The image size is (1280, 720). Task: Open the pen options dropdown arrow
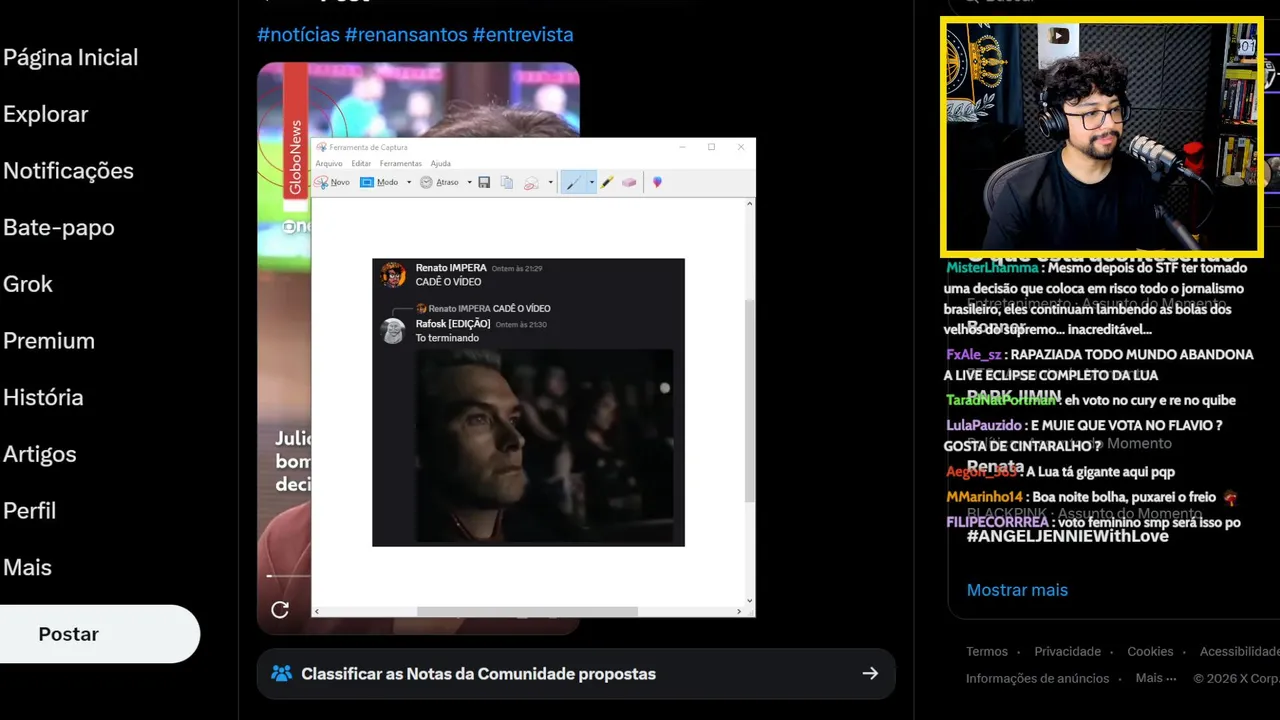click(591, 182)
